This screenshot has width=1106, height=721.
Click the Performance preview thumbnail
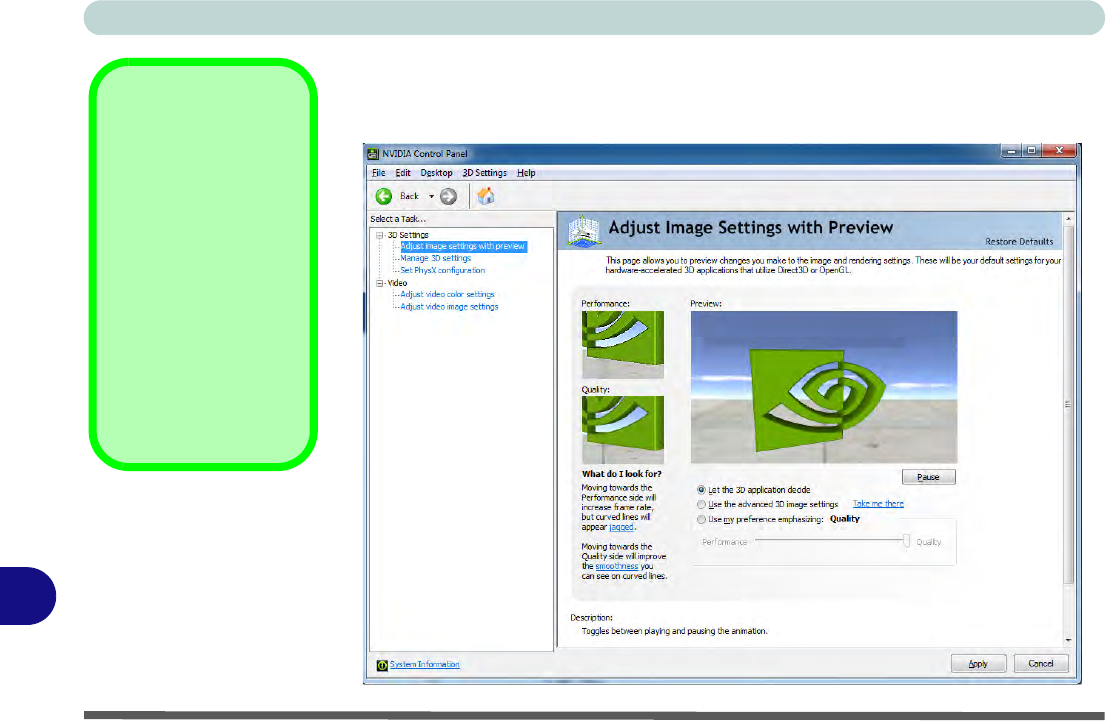pos(623,344)
